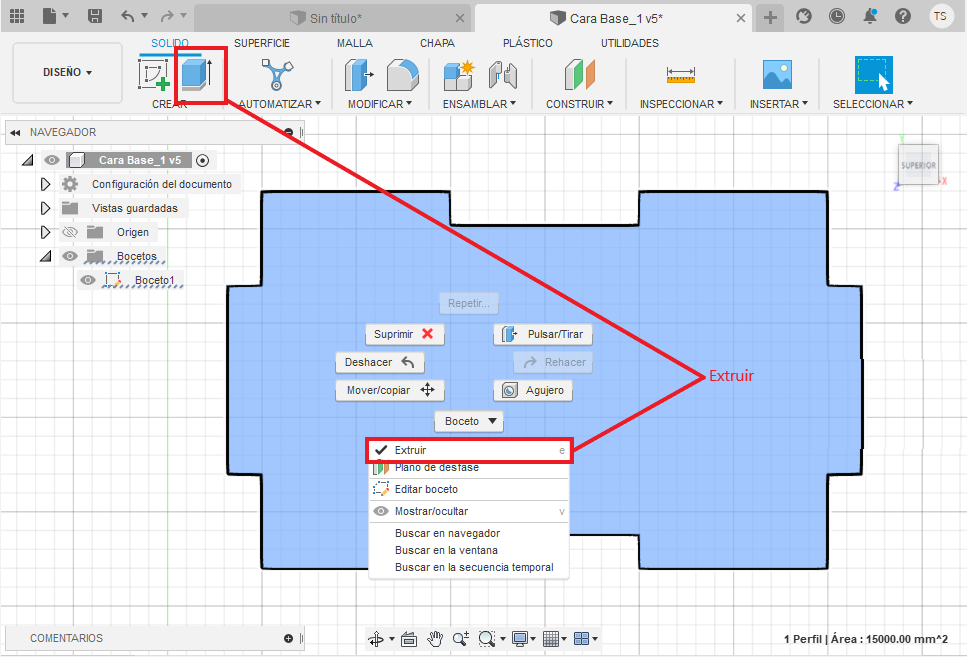Click the SUPERIOR view cube face
The image size is (967, 657).
[x=917, y=165]
